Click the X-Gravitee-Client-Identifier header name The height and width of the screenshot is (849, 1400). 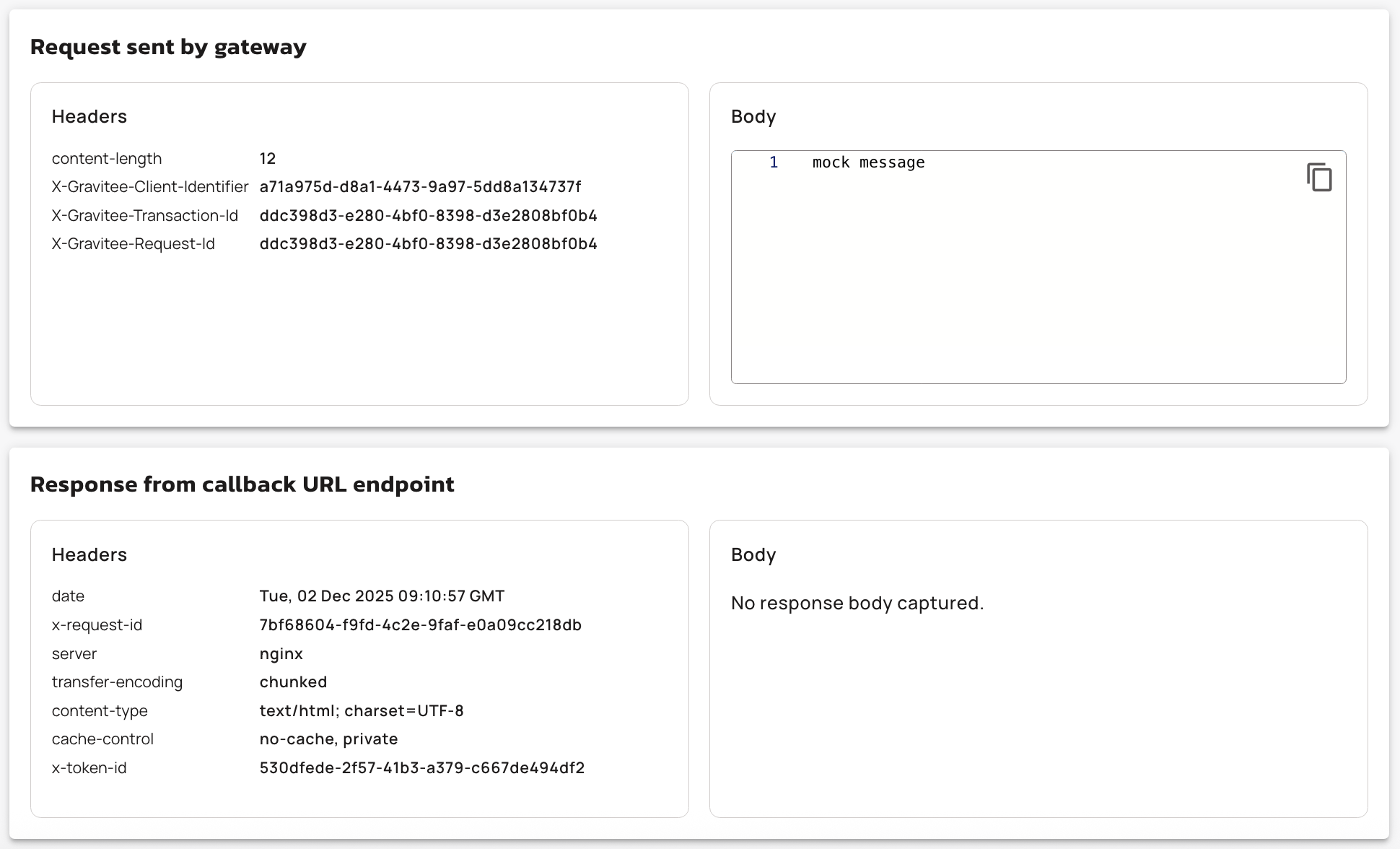pos(149,187)
